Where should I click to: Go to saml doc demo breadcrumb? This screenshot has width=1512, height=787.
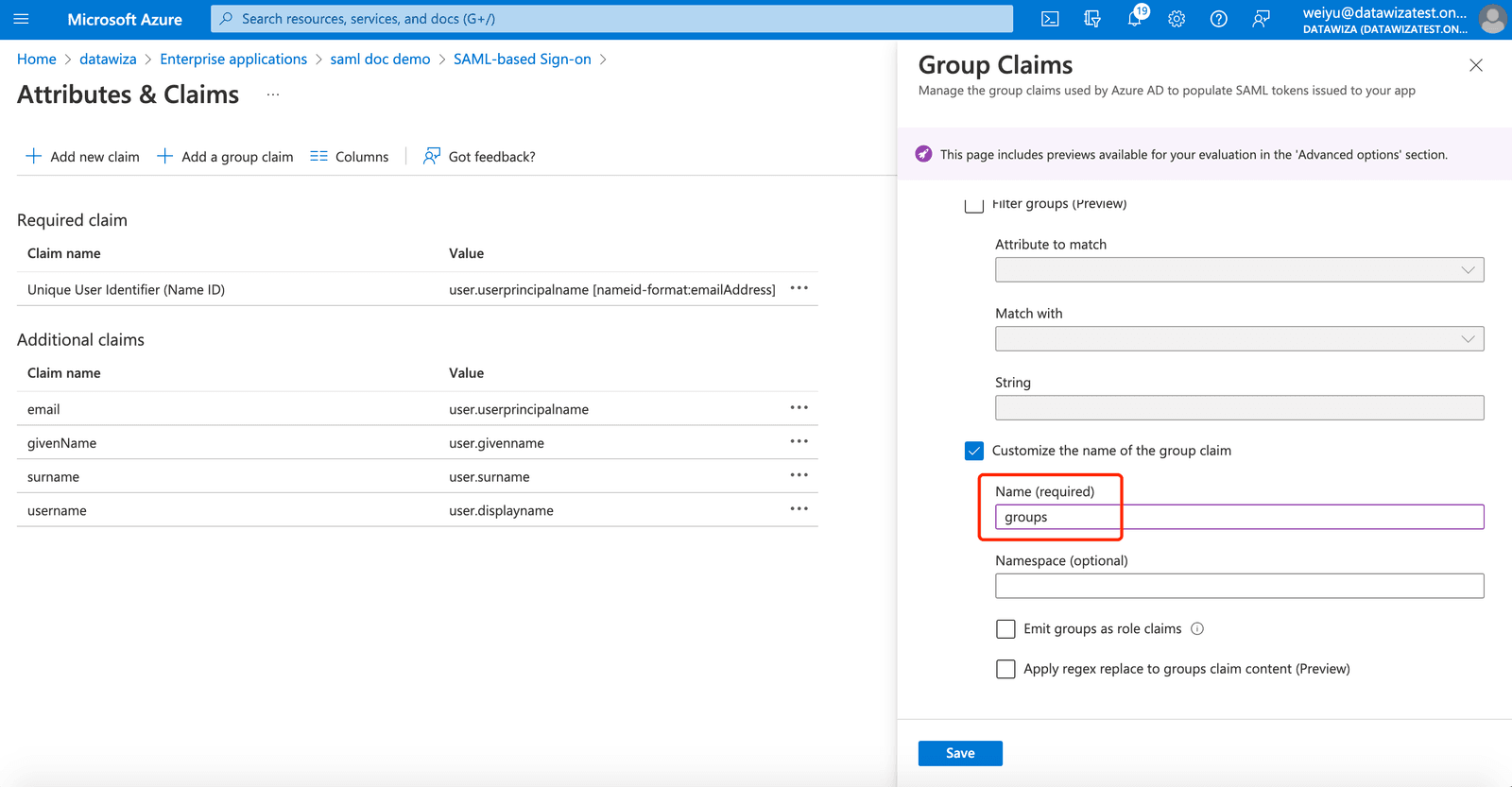tap(380, 59)
